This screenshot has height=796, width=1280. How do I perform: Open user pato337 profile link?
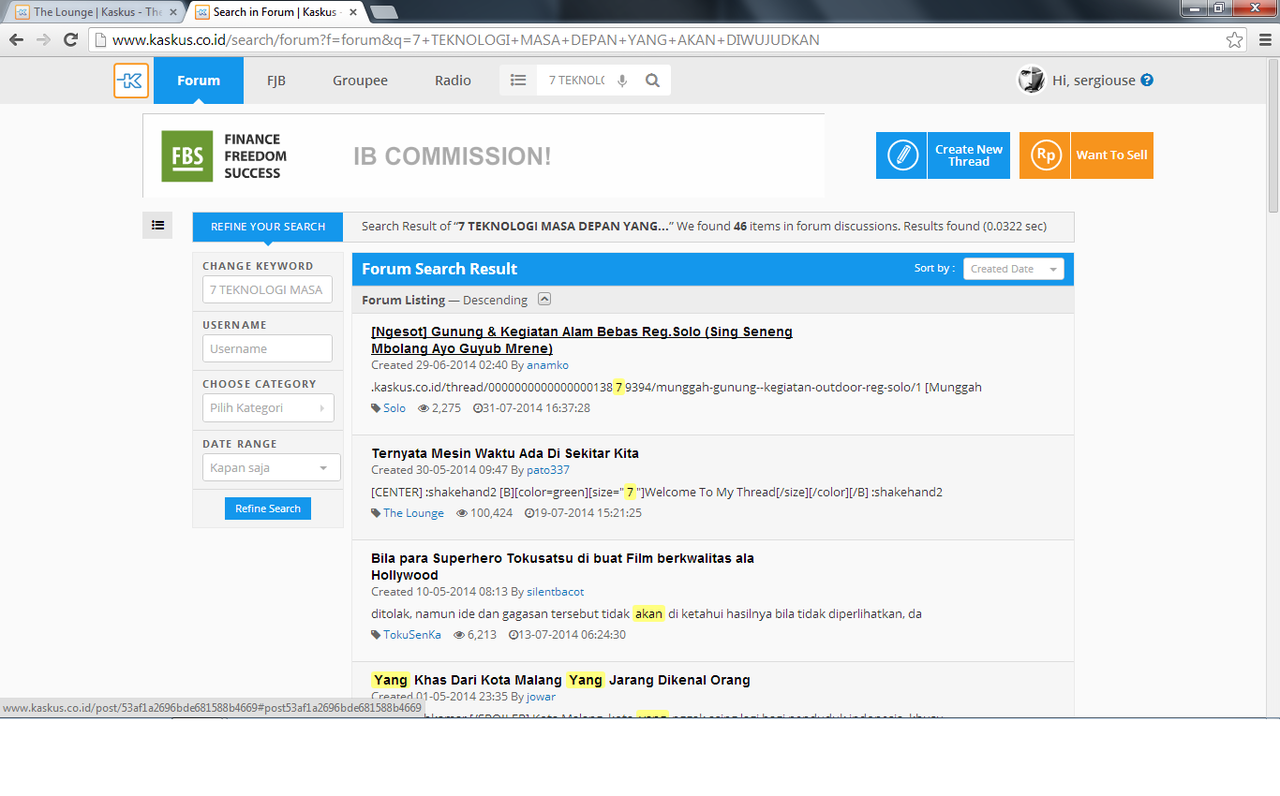pos(548,470)
